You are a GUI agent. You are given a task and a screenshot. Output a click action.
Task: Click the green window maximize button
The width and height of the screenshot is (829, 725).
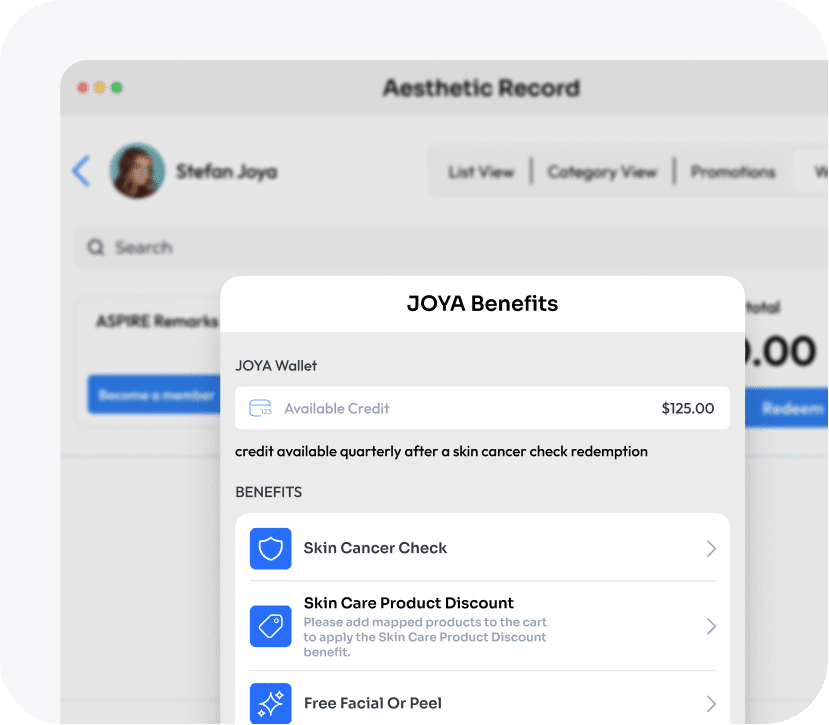pyautogui.click(x=116, y=88)
